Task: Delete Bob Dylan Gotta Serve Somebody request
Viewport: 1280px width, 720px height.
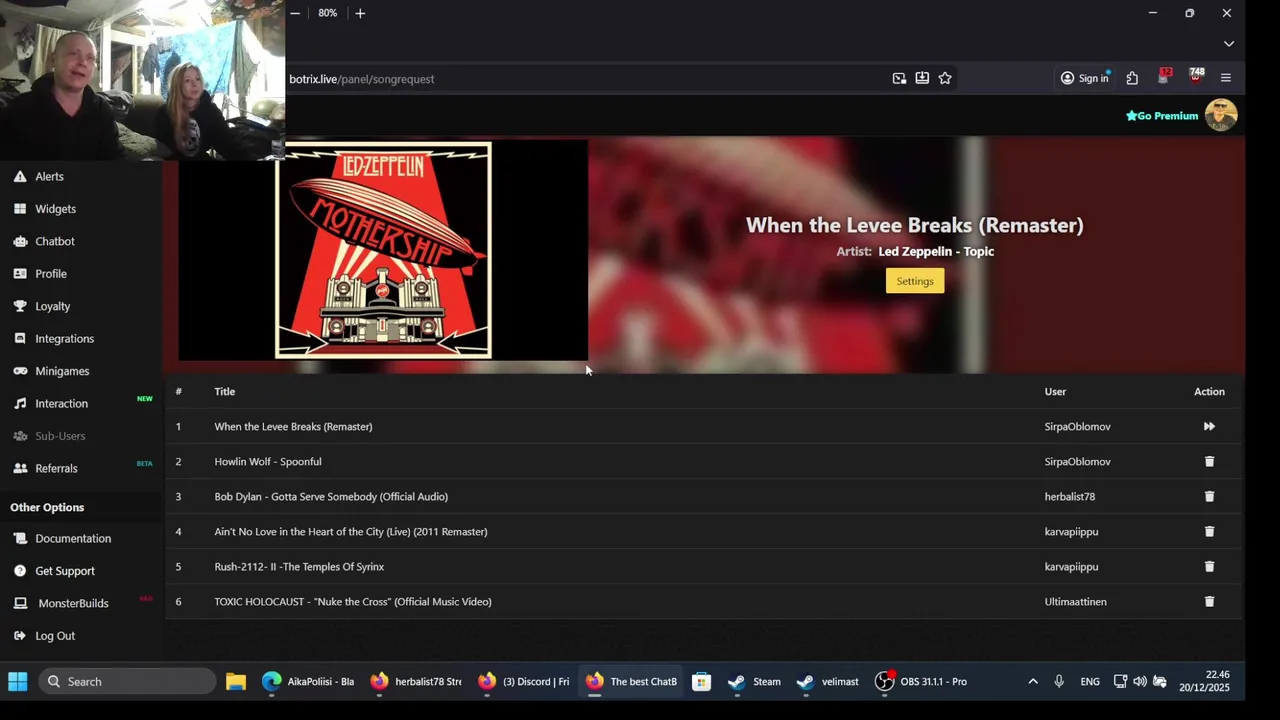Action: click(x=1209, y=496)
